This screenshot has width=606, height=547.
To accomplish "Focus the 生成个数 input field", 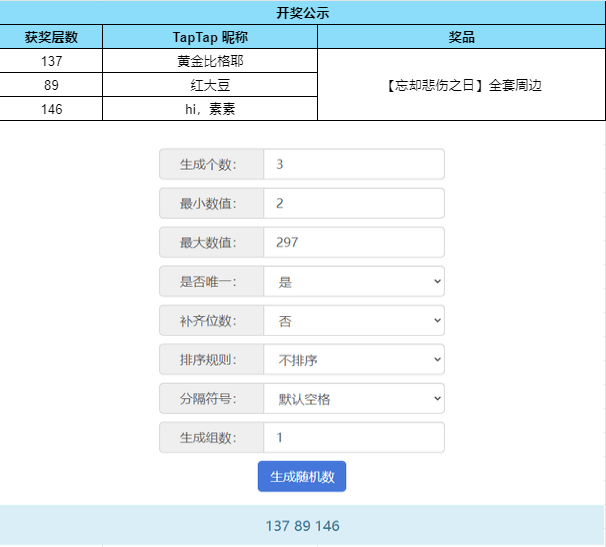I will click(354, 164).
